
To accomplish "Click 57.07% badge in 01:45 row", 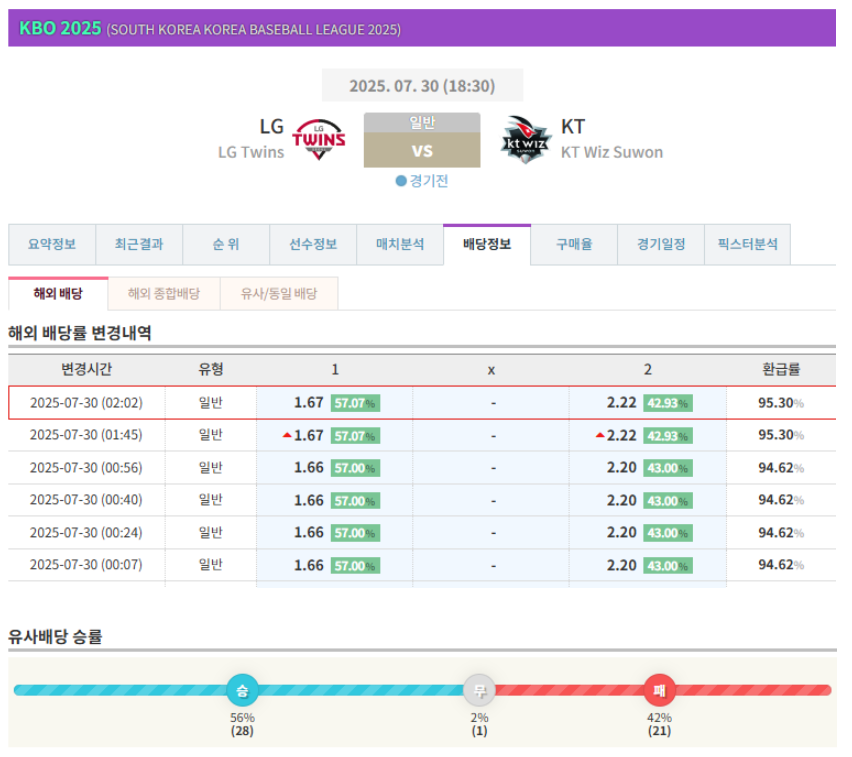I will click(355, 436).
